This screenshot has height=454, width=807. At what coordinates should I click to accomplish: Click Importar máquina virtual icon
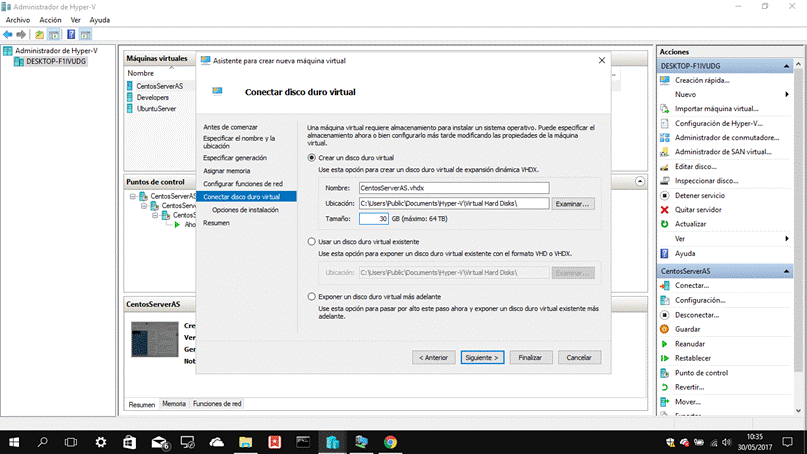tap(664, 109)
